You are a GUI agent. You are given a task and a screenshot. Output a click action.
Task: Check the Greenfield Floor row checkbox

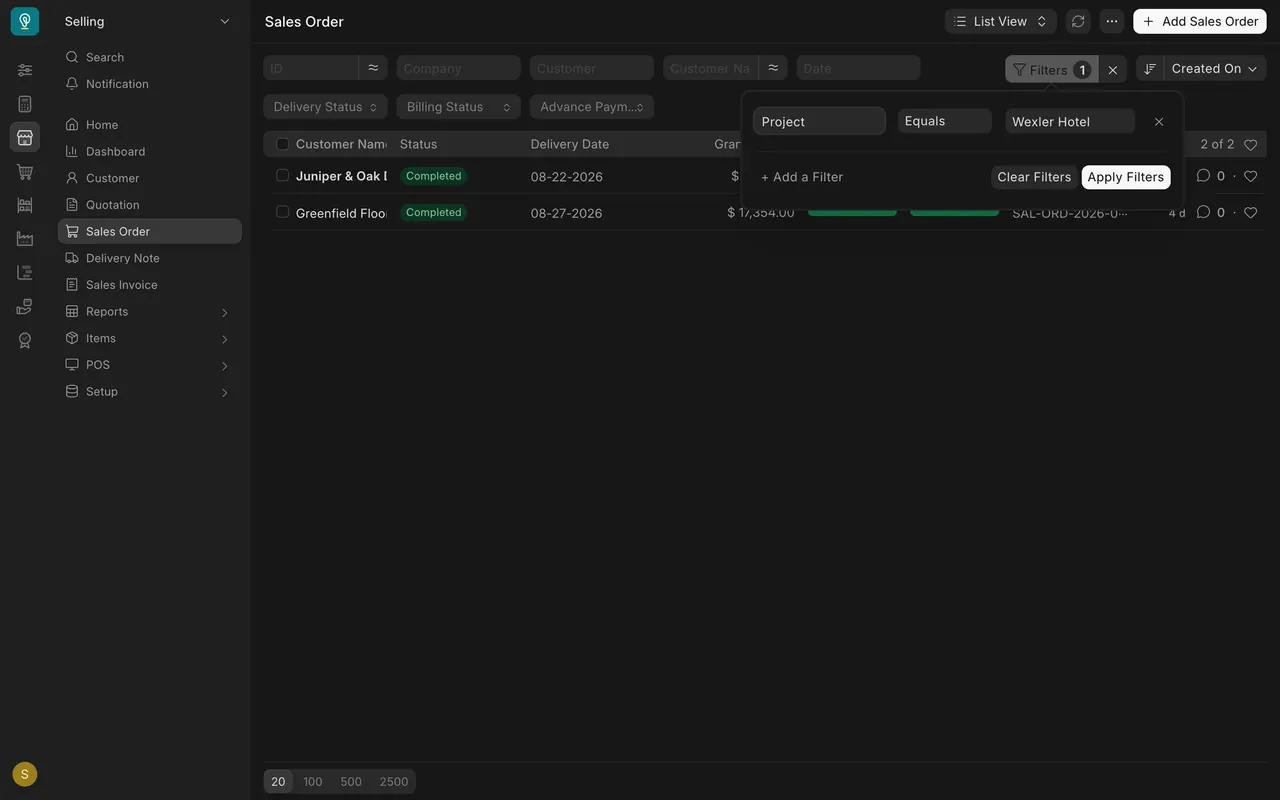tap(283, 212)
